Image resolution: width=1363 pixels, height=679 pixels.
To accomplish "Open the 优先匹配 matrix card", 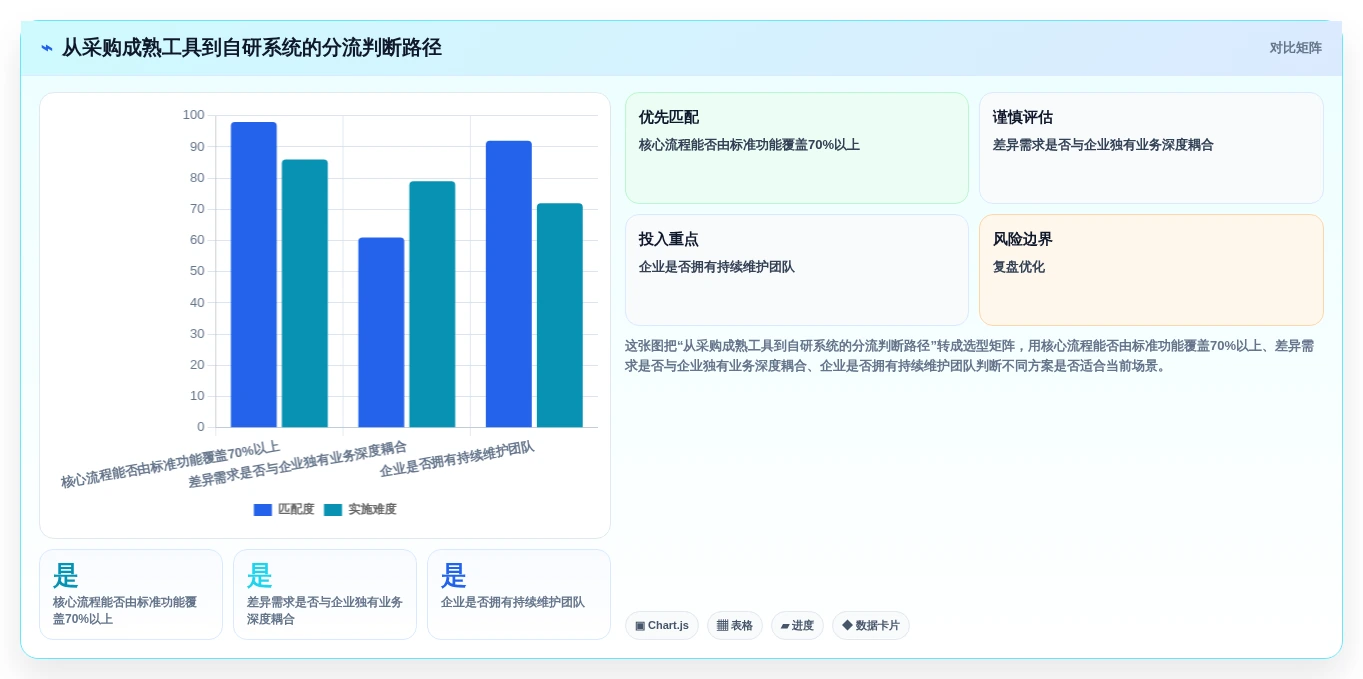I will pos(797,148).
